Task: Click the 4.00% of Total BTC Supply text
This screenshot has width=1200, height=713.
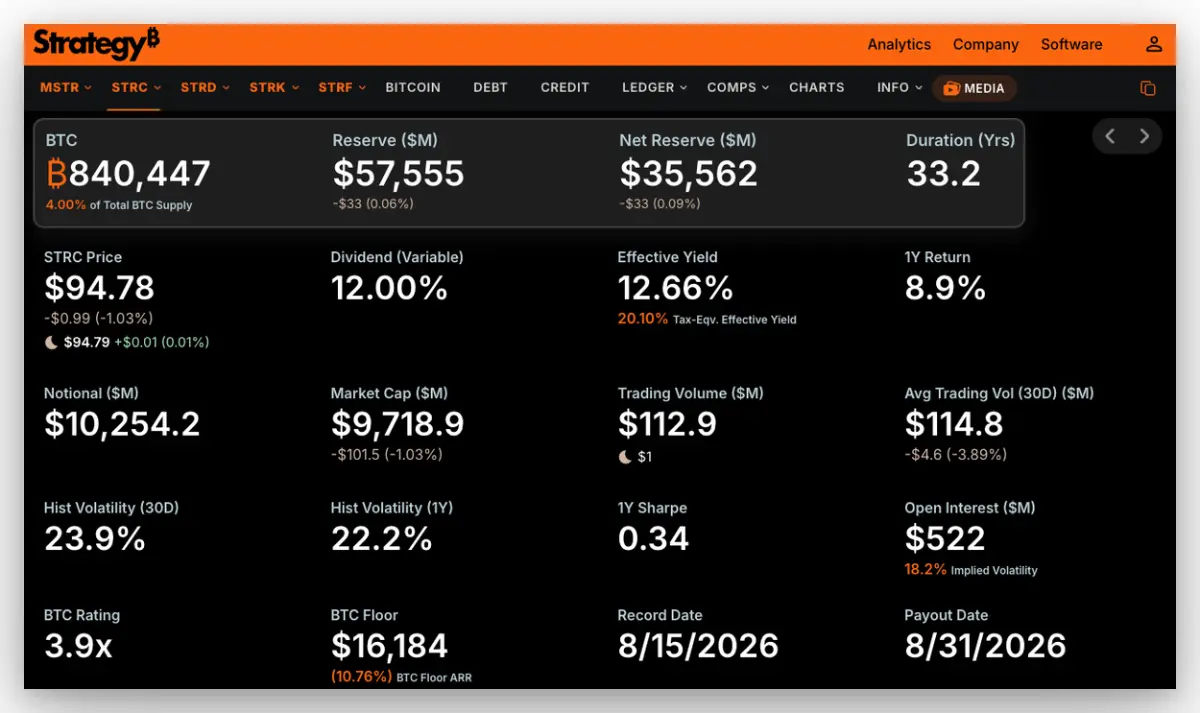Action: [x=119, y=205]
